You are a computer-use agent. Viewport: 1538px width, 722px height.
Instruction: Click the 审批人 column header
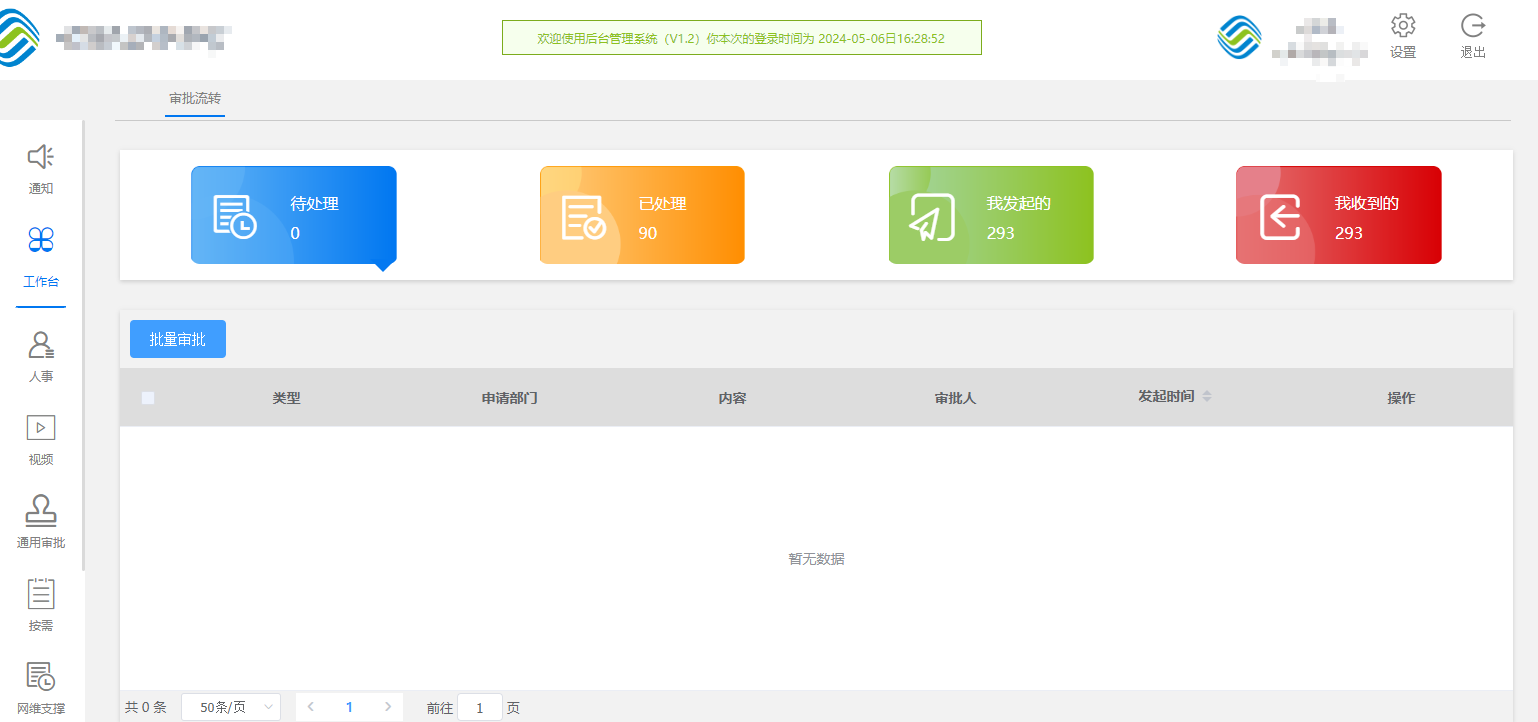coord(955,398)
